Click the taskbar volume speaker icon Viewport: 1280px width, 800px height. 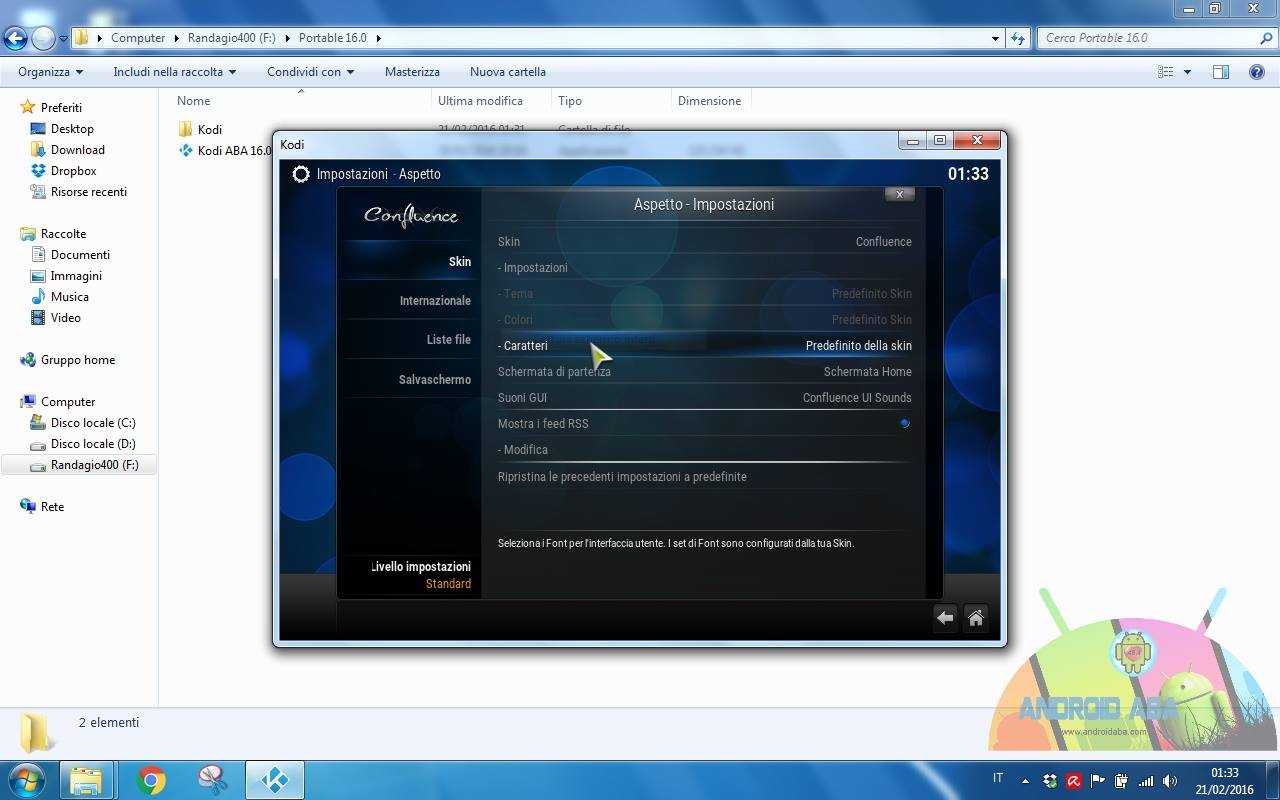point(1170,780)
